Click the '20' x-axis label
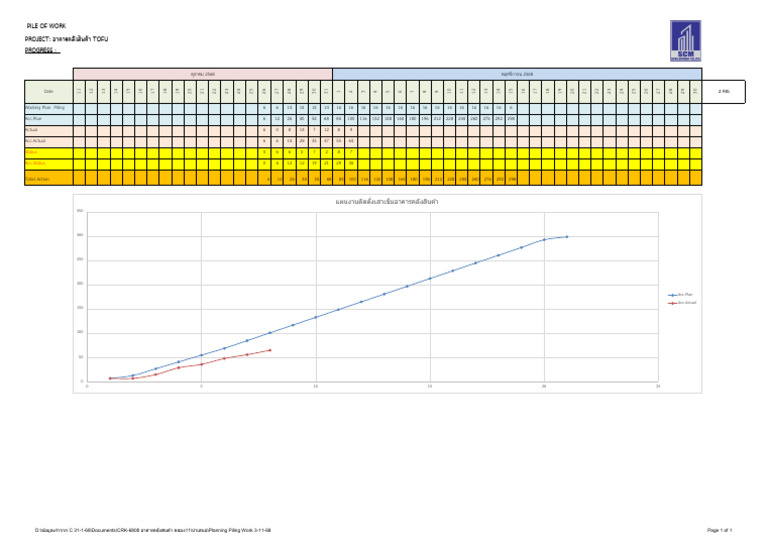Screen dimensions: 768x543 (x=544, y=387)
